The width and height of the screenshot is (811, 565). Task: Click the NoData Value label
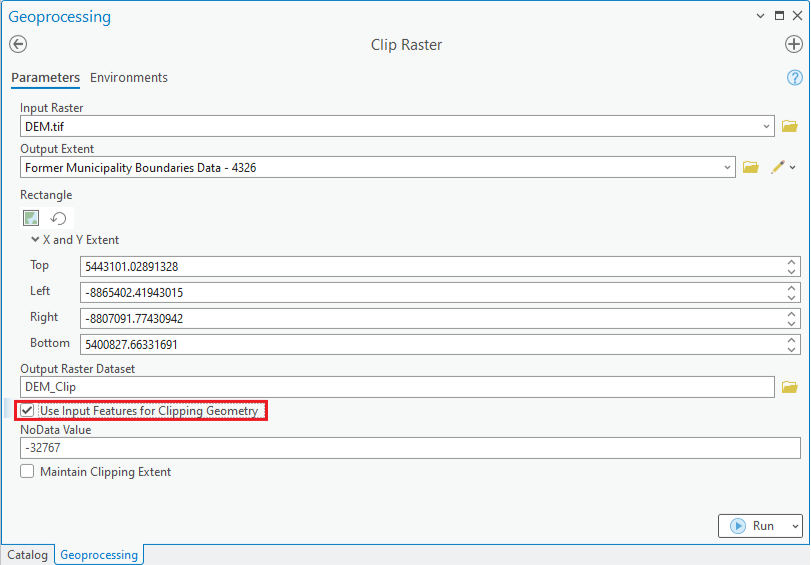coord(55,430)
